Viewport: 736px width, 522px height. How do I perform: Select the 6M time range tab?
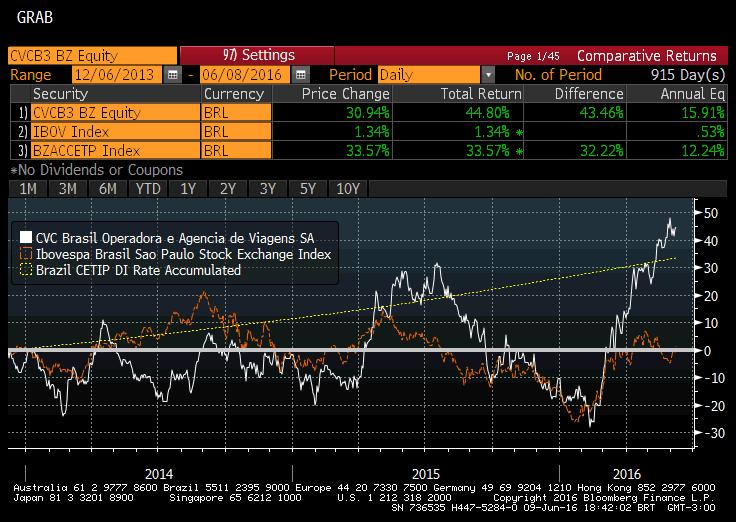[108, 189]
